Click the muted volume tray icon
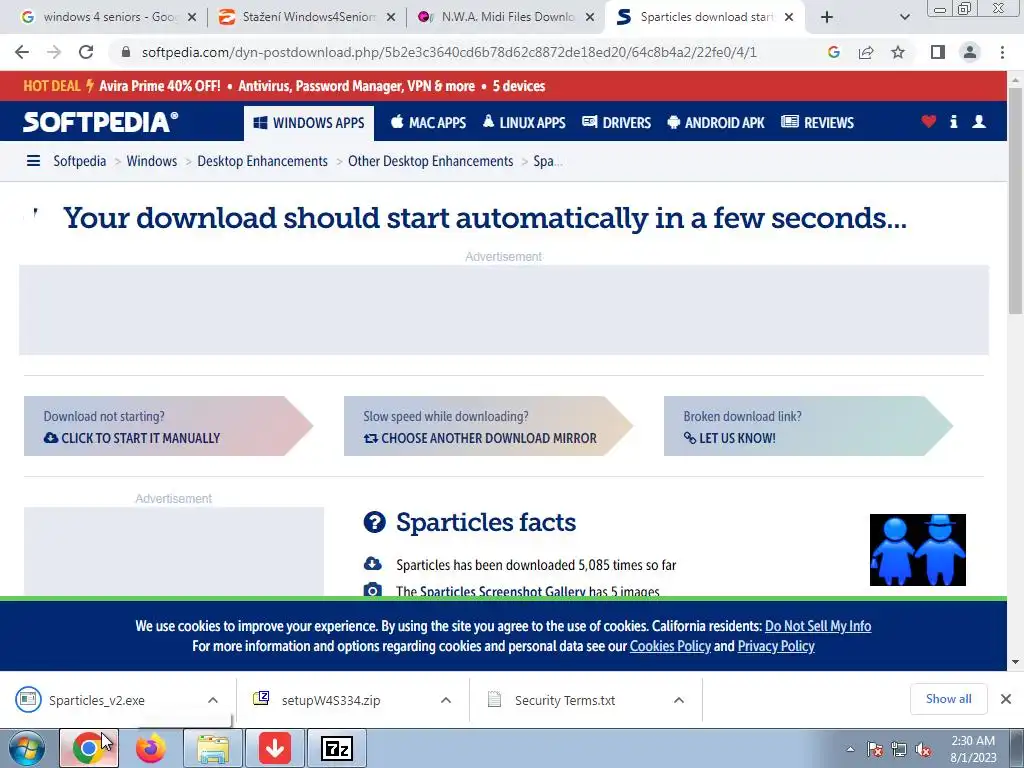This screenshot has width=1024, height=768. [923, 750]
